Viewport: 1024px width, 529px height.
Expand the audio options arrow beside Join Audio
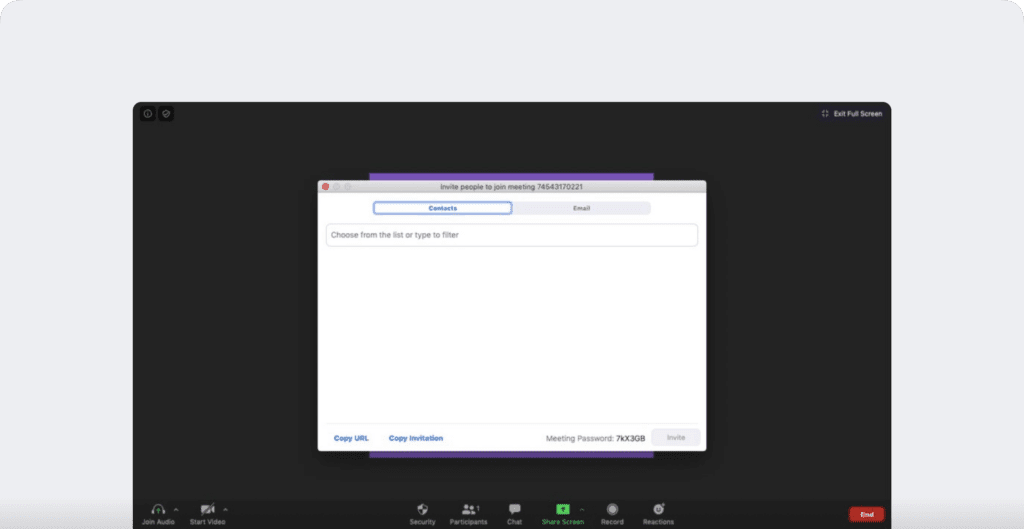(x=176, y=509)
